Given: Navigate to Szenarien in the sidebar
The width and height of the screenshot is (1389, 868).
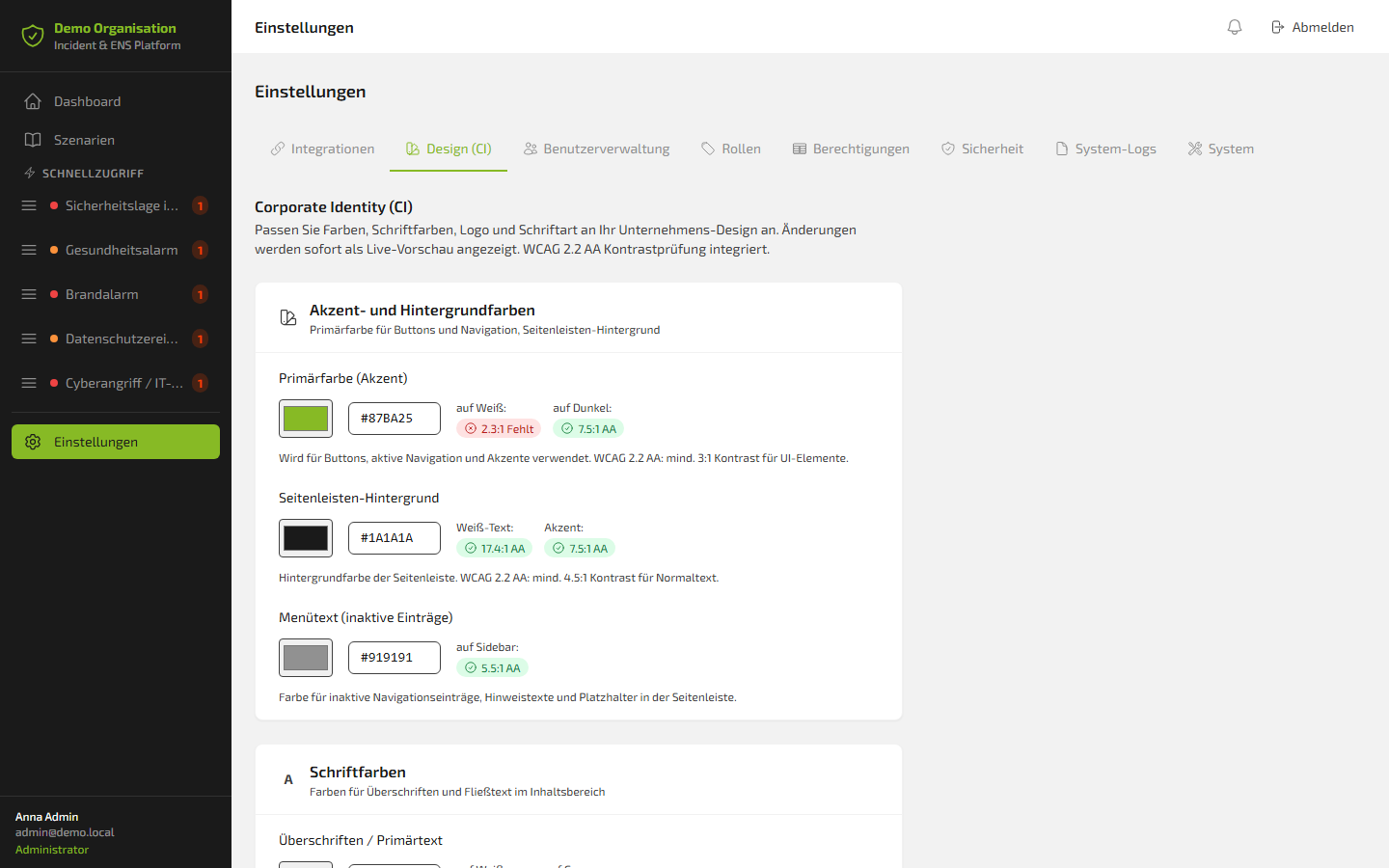Looking at the screenshot, I should [x=116, y=140].
